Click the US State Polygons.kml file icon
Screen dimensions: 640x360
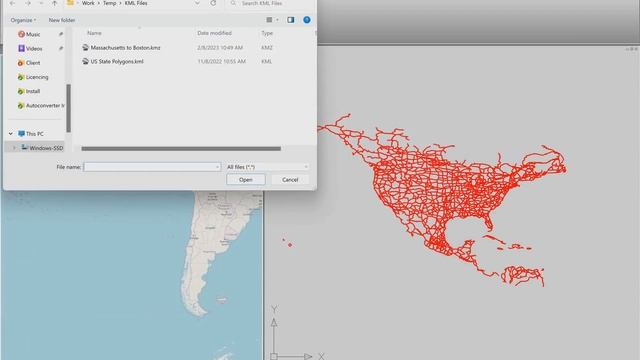[85, 62]
